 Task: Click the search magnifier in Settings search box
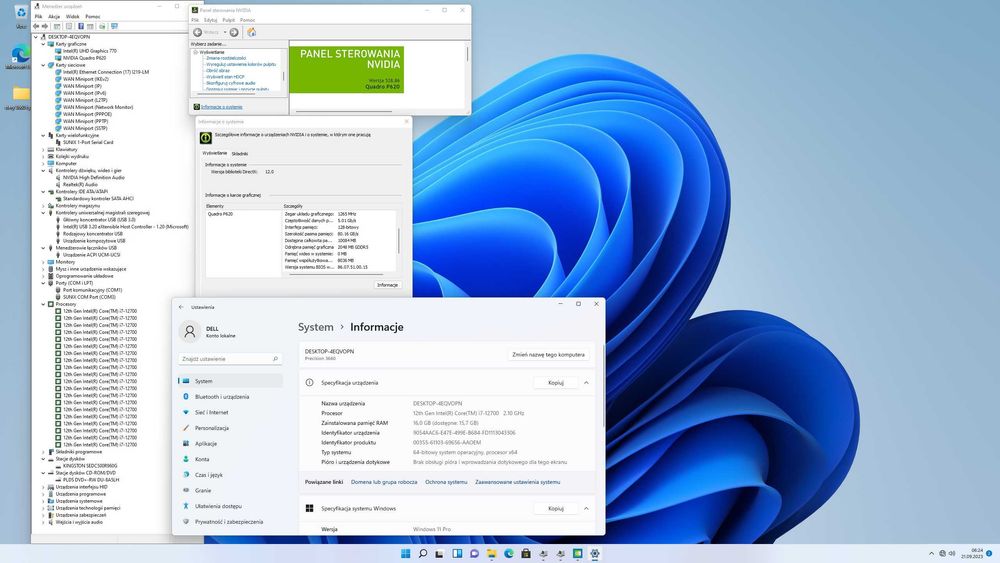click(276, 359)
